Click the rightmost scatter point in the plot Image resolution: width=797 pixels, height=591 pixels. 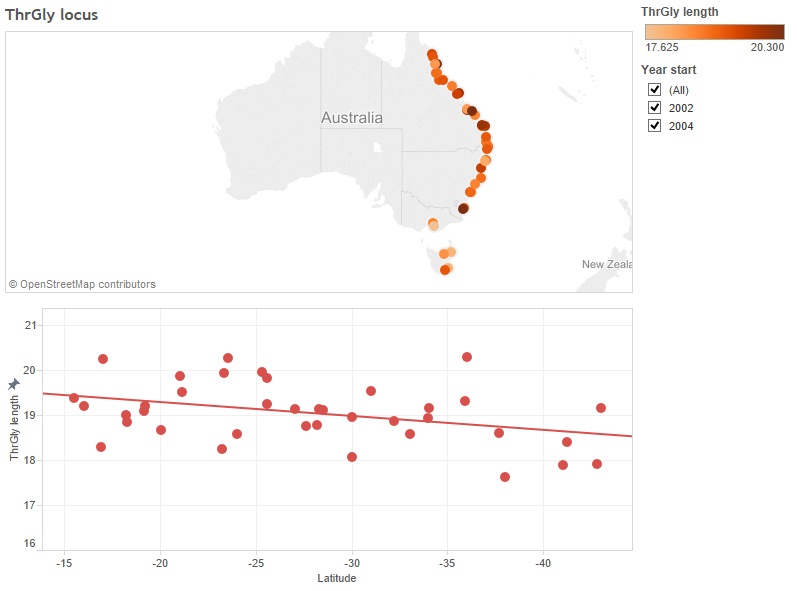pos(601,408)
